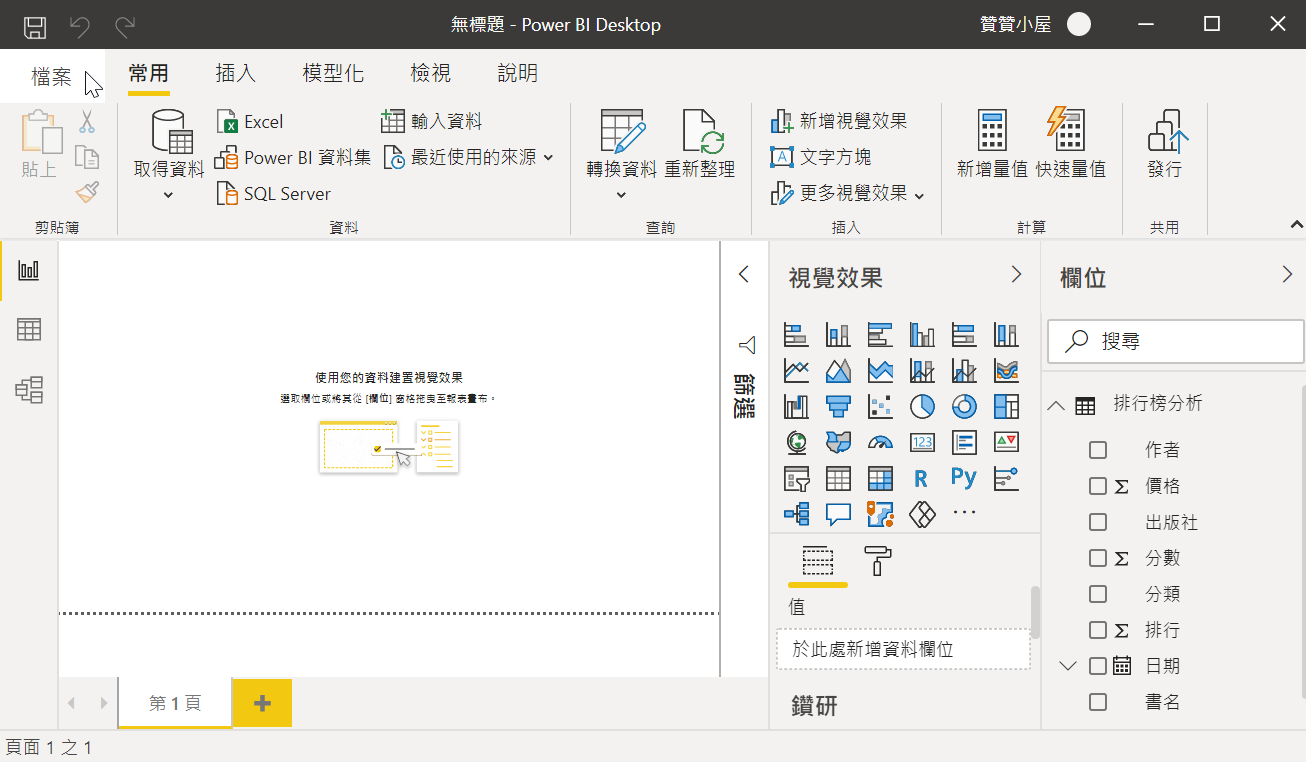Open Model view from the left sidebar

[29, 390]
